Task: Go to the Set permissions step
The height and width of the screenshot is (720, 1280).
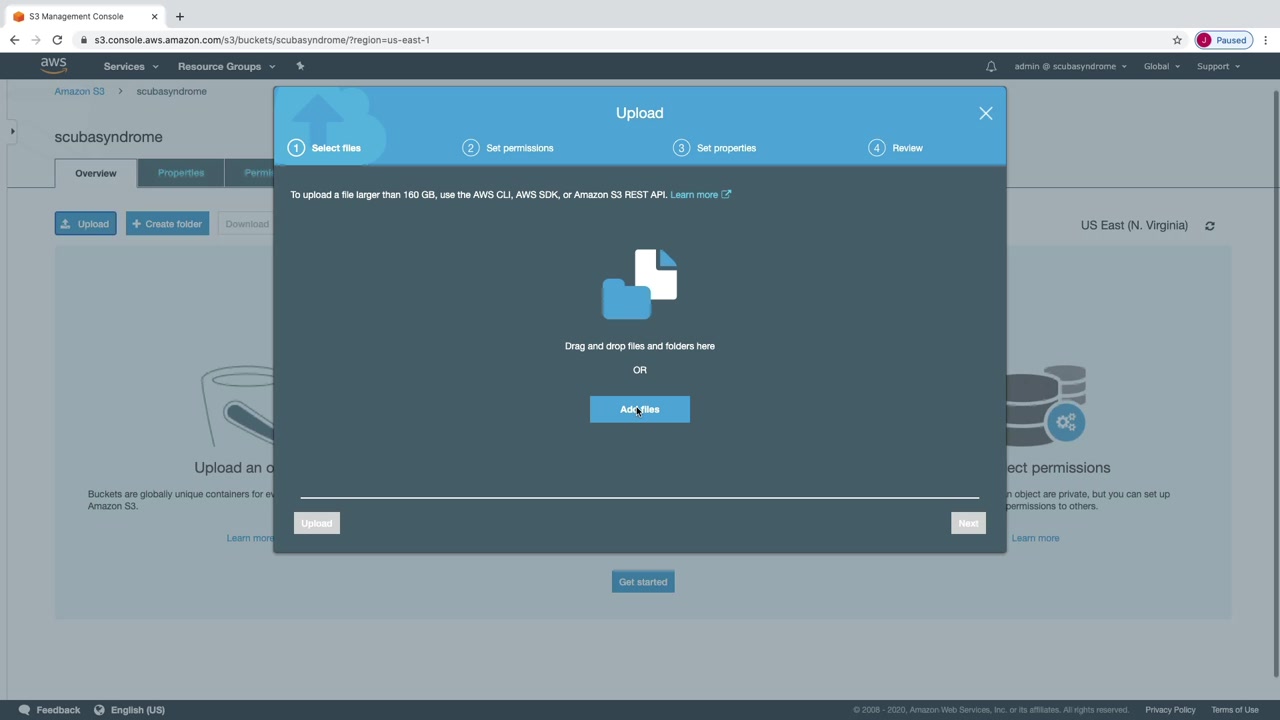Action: (x=508, y=148)
